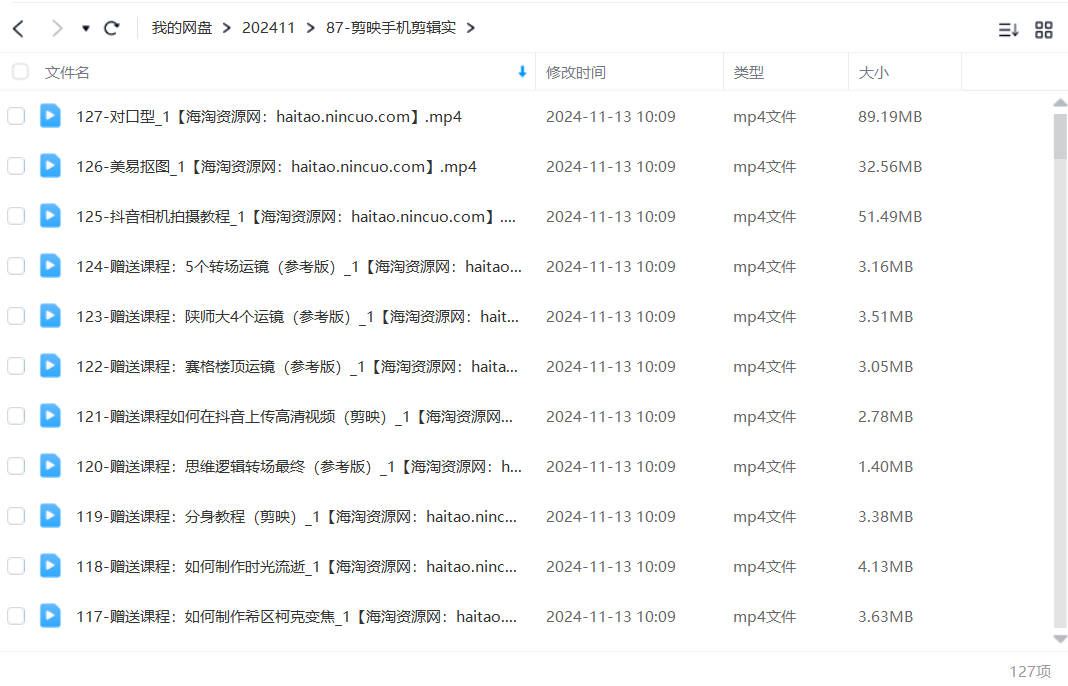Check the box for 122-赠送课程 file
The width and height of the screenshot is (1068, 686).
[16, 366]
